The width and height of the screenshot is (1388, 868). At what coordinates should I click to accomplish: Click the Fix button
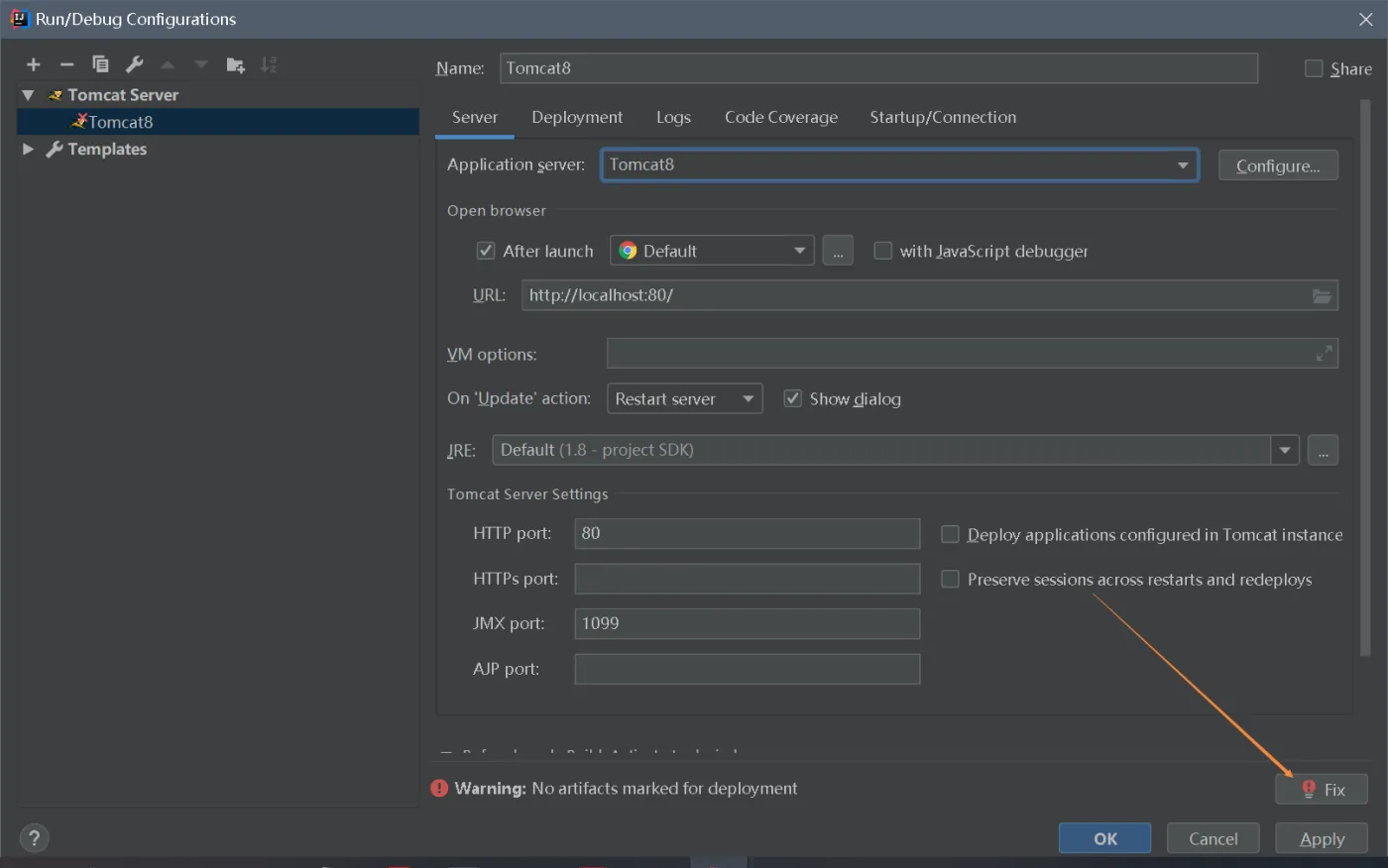tap(1322, 789)
